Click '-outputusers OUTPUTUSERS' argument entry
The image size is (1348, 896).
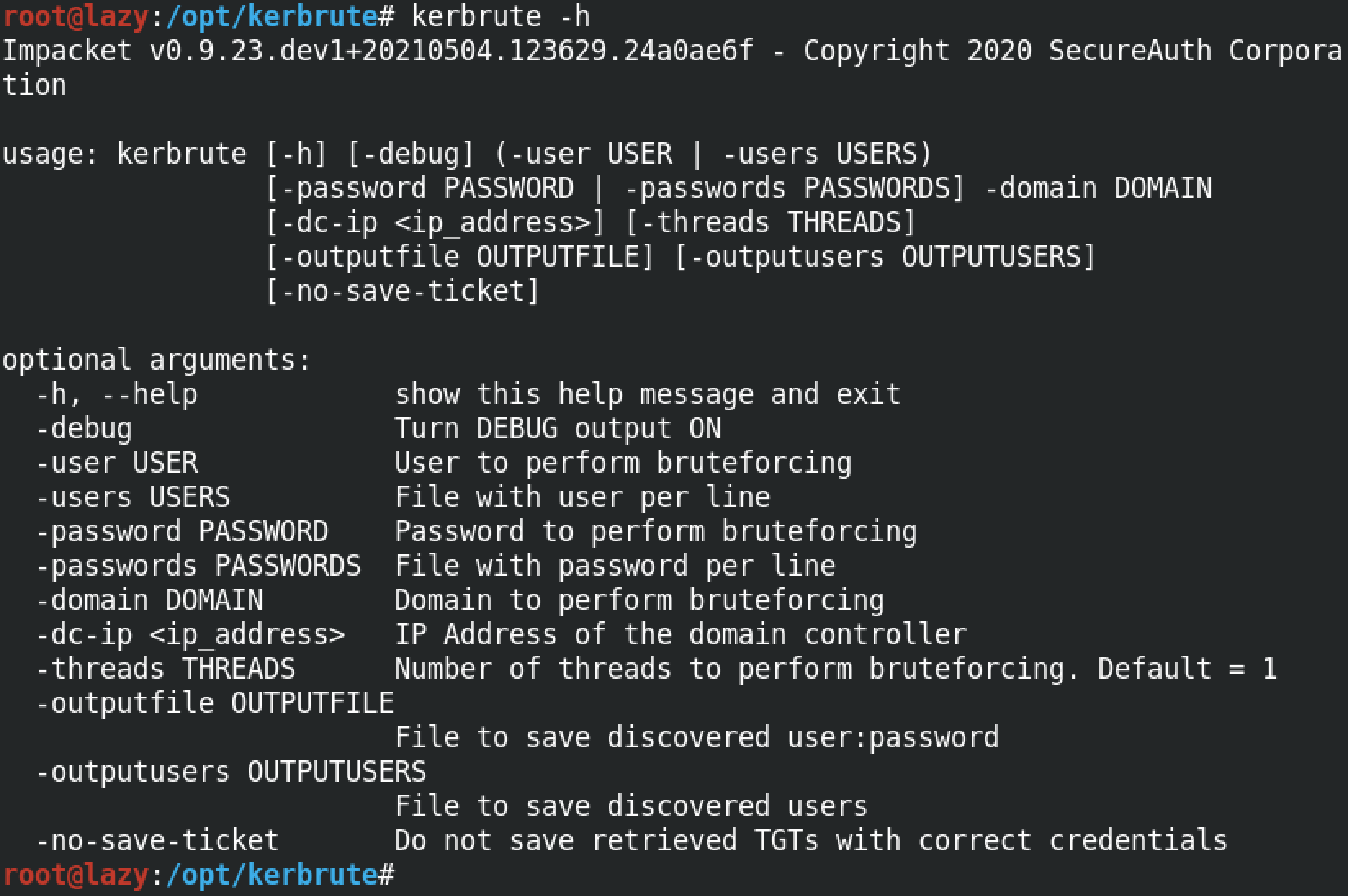[231, 772]
